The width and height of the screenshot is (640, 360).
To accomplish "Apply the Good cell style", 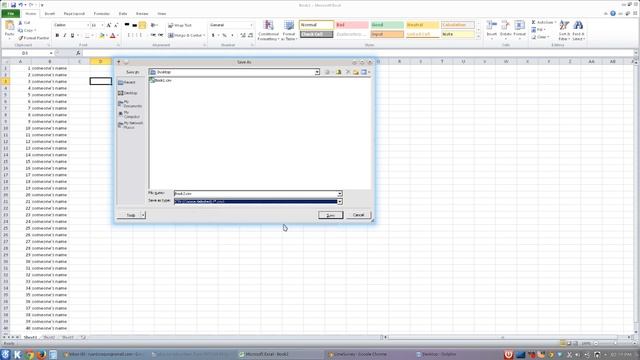I will point(387,25).
